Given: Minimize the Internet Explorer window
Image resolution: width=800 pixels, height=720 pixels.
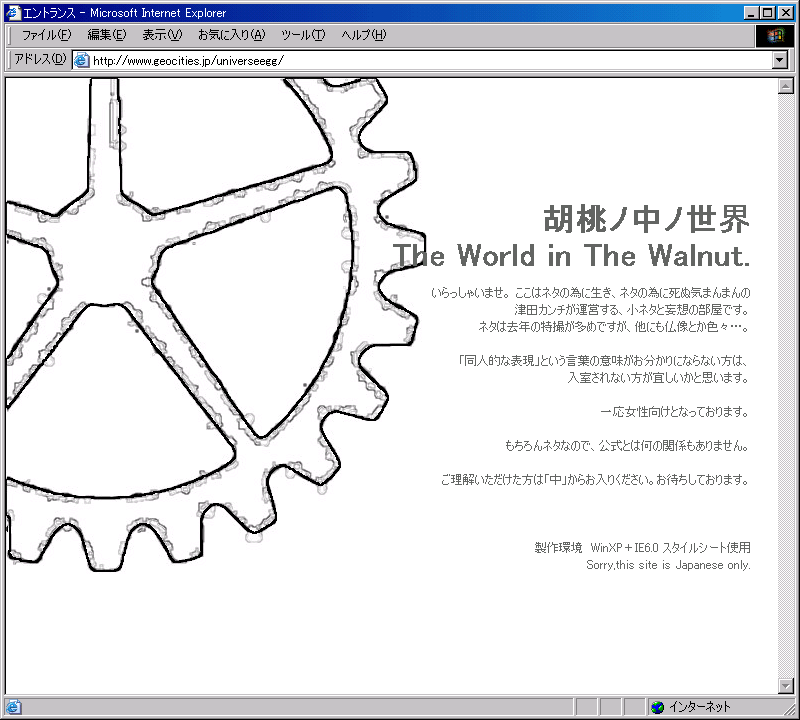Looking at the screenshot, I should pos(751,13).
